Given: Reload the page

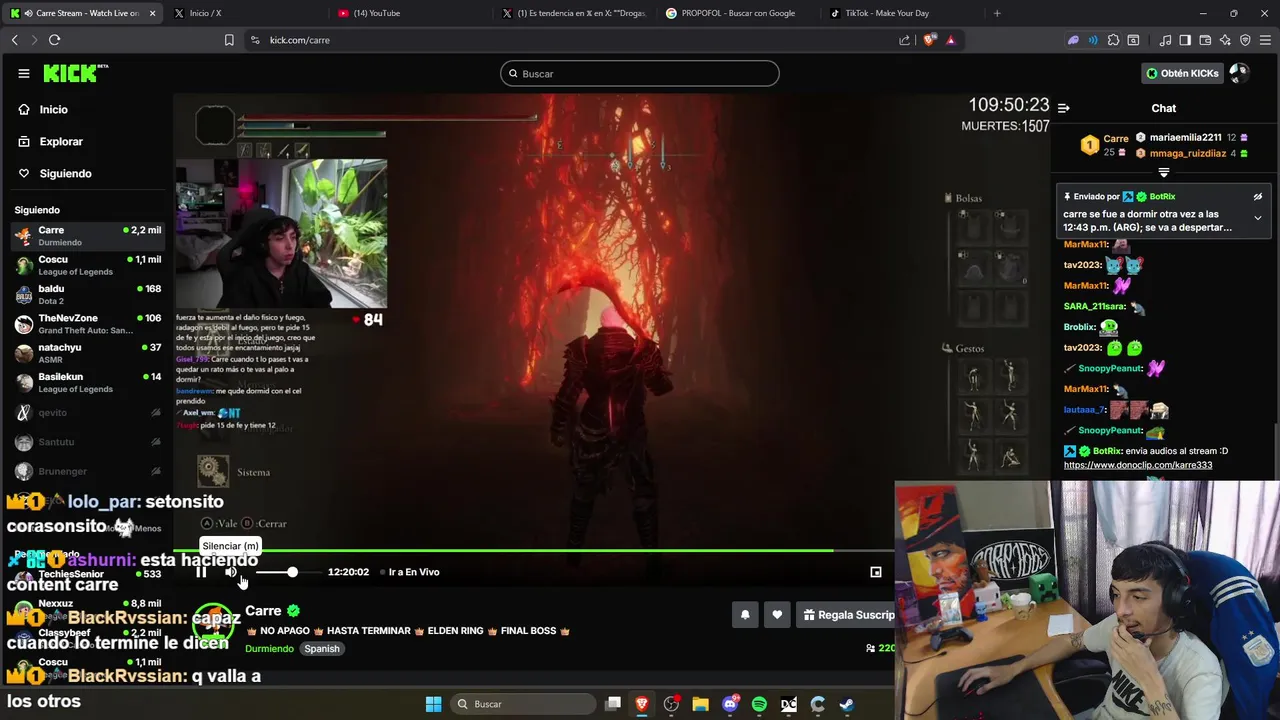Looking at the screenshot, I should [54, 40].
